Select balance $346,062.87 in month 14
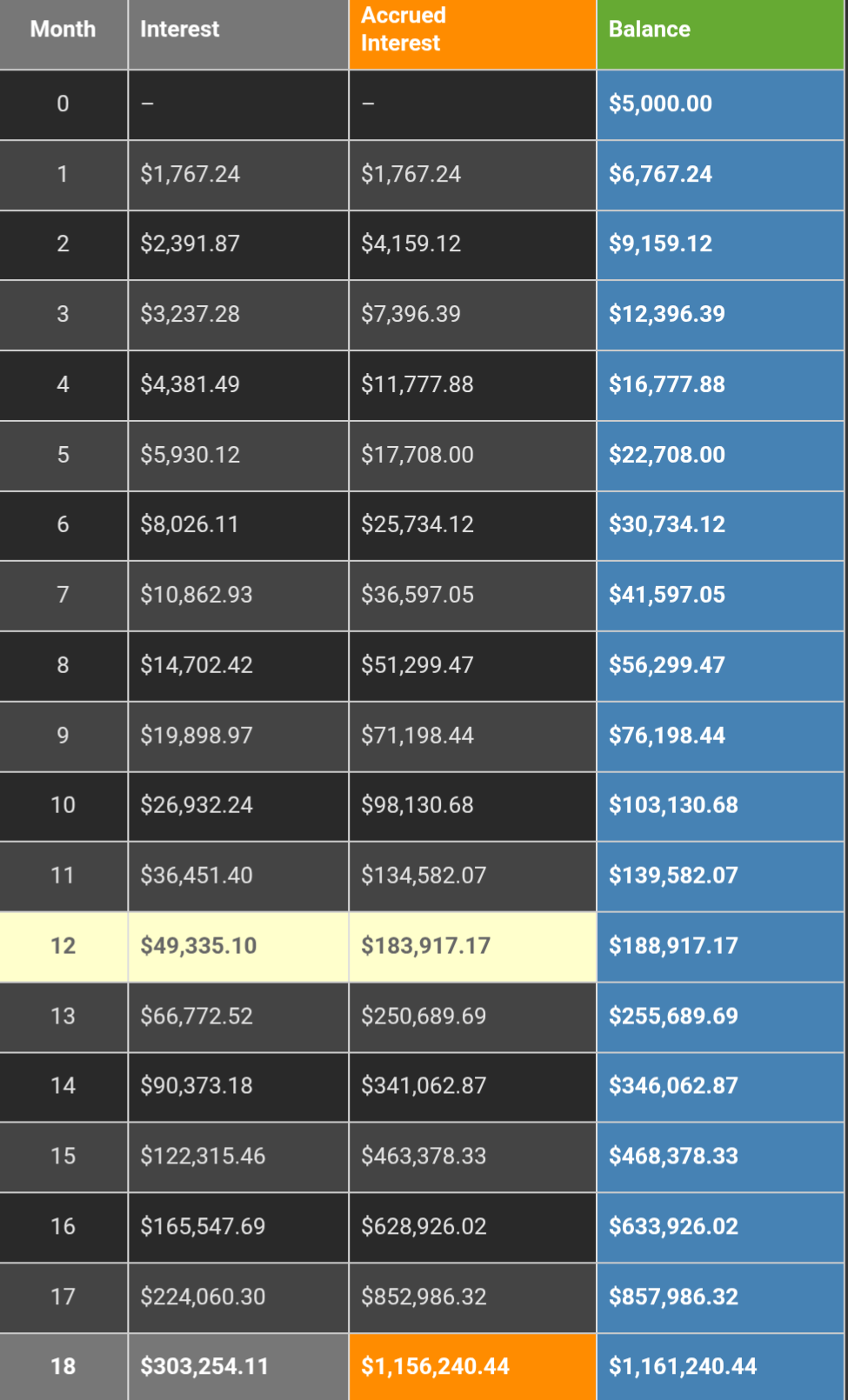This screenshot has height=1400, width=848. click(x=720, y=1087)
